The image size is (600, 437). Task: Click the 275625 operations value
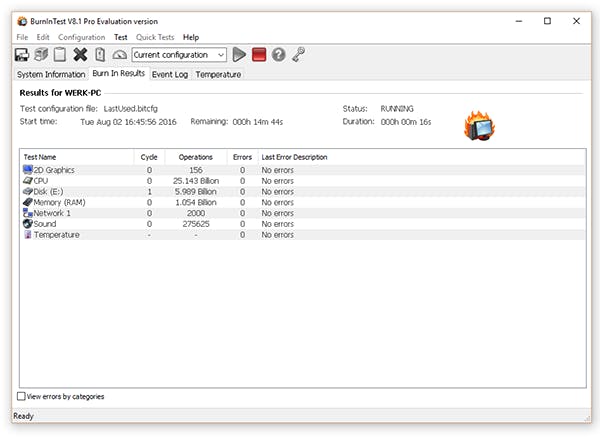click(196, 223)
